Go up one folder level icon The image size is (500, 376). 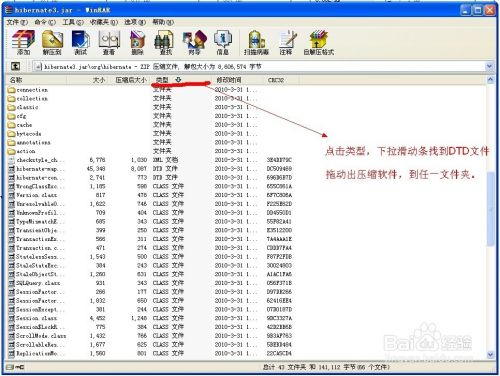tap(15, 66)
